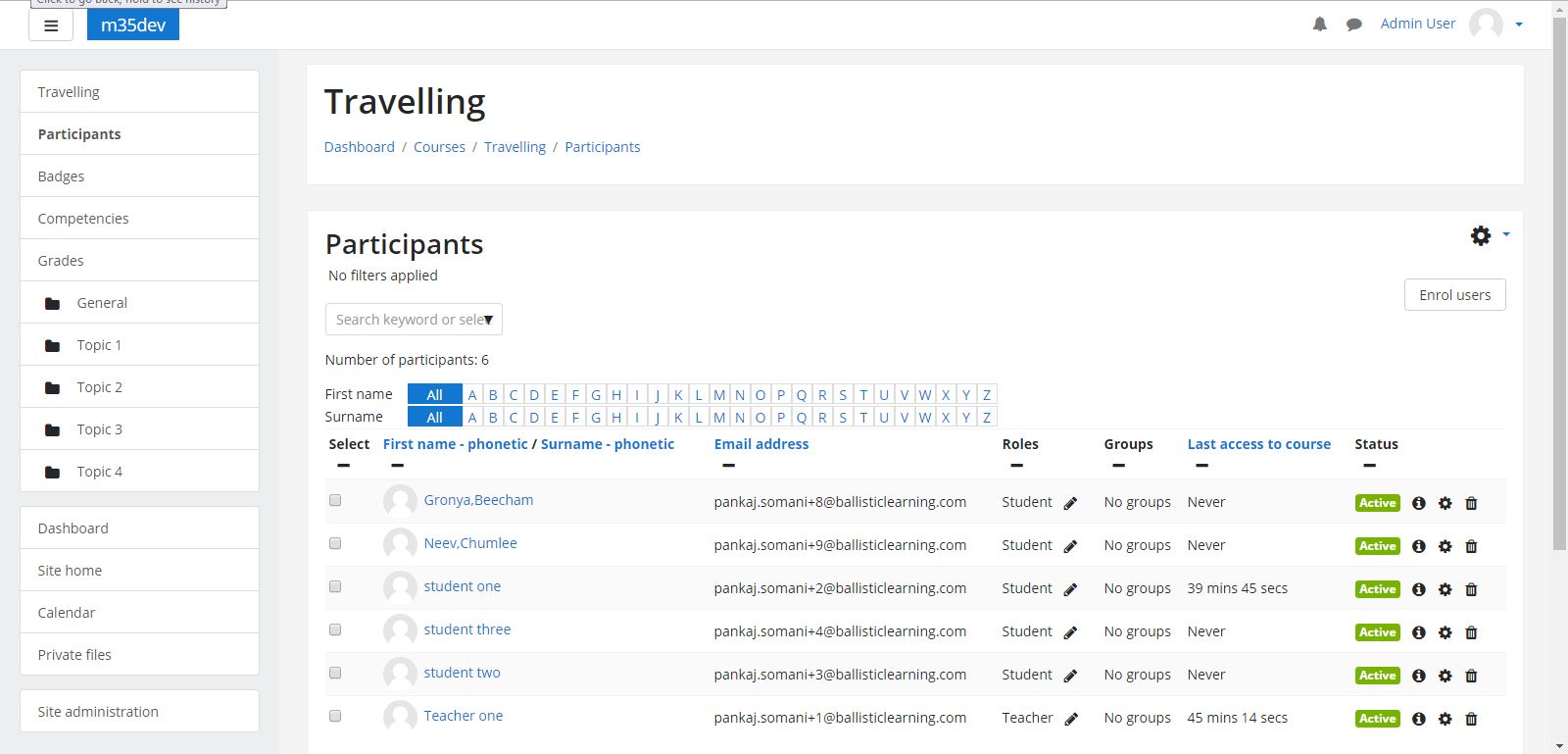1568x754 pixels.
Task: Follow the Courses breadcrumb link
Action: [x=439, y=147]
